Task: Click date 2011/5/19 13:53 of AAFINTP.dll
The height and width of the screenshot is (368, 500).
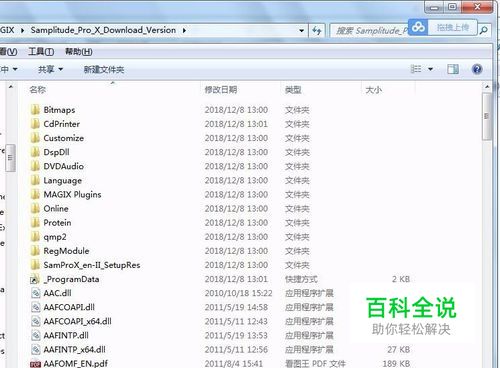Action: click(236, 336)
